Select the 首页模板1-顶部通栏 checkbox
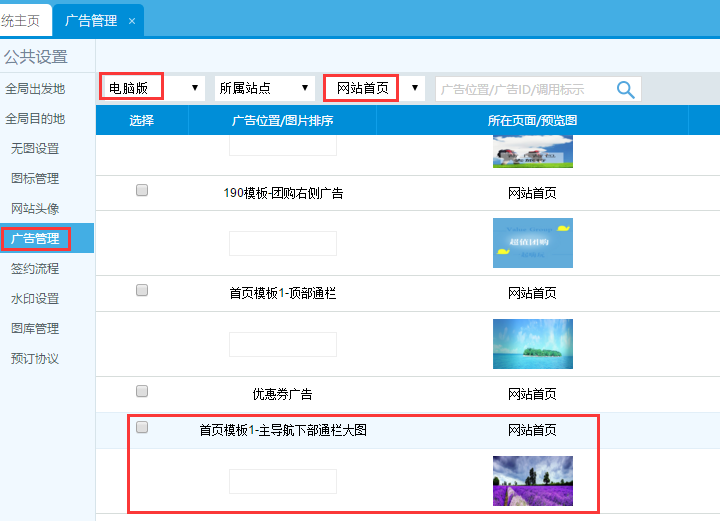Image resolution: width=720 pixels, height=521 pixels. [x=142, y=290]
